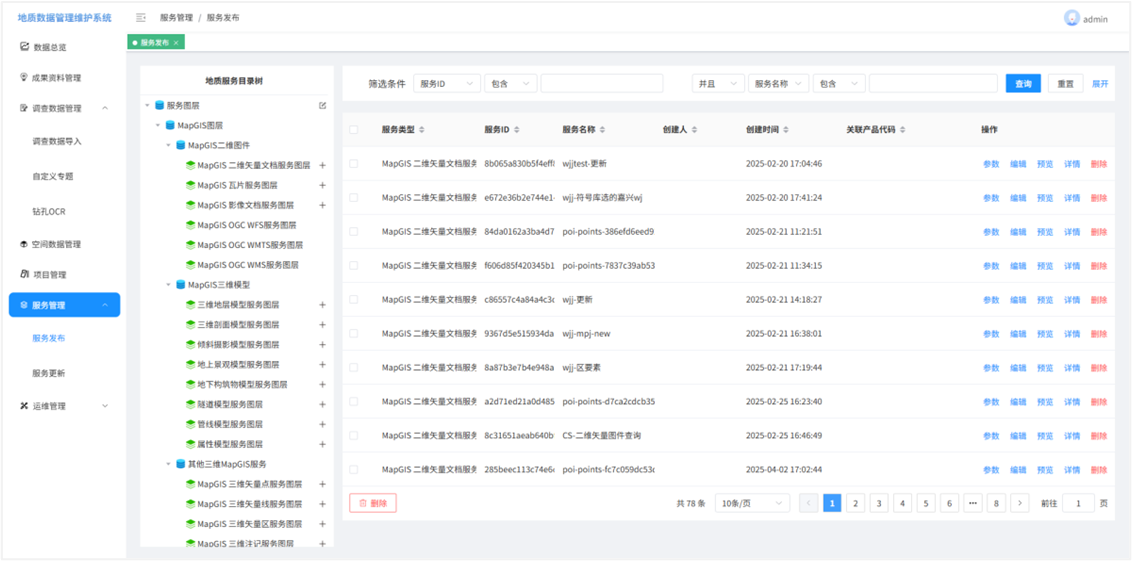Collapse the 其他三维MapGIS服务 tree node
1132x561 pixels.
[x=169, y=464]
